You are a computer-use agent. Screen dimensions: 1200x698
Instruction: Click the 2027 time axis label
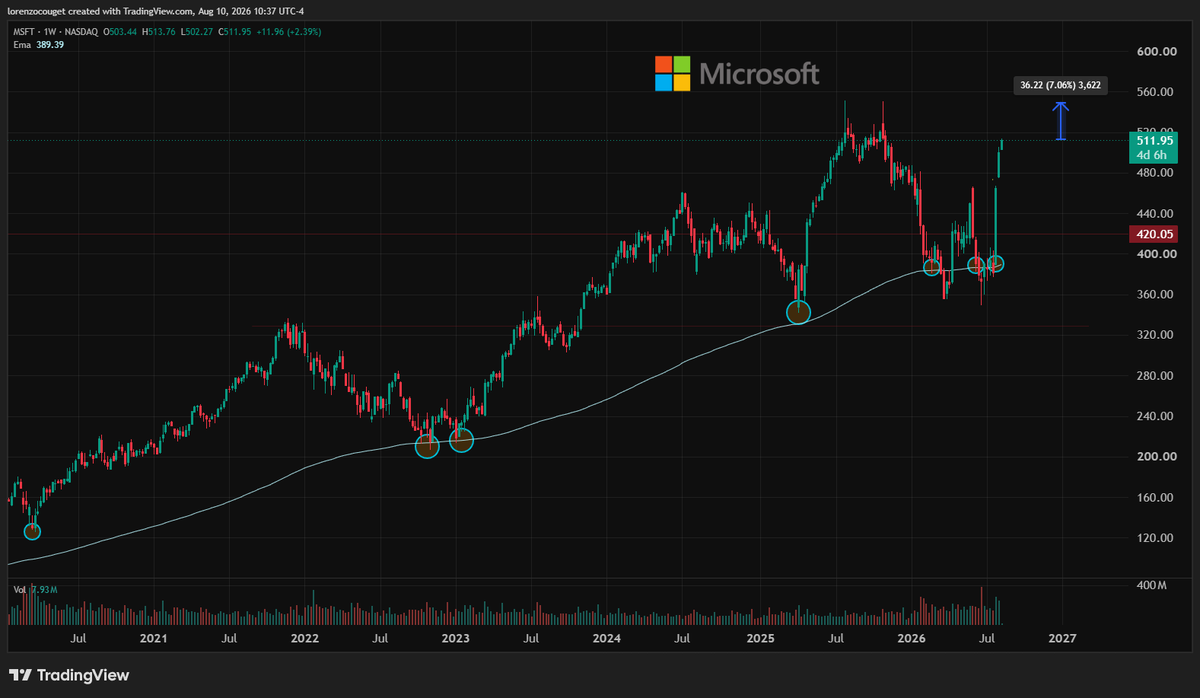pos(1061,638)
